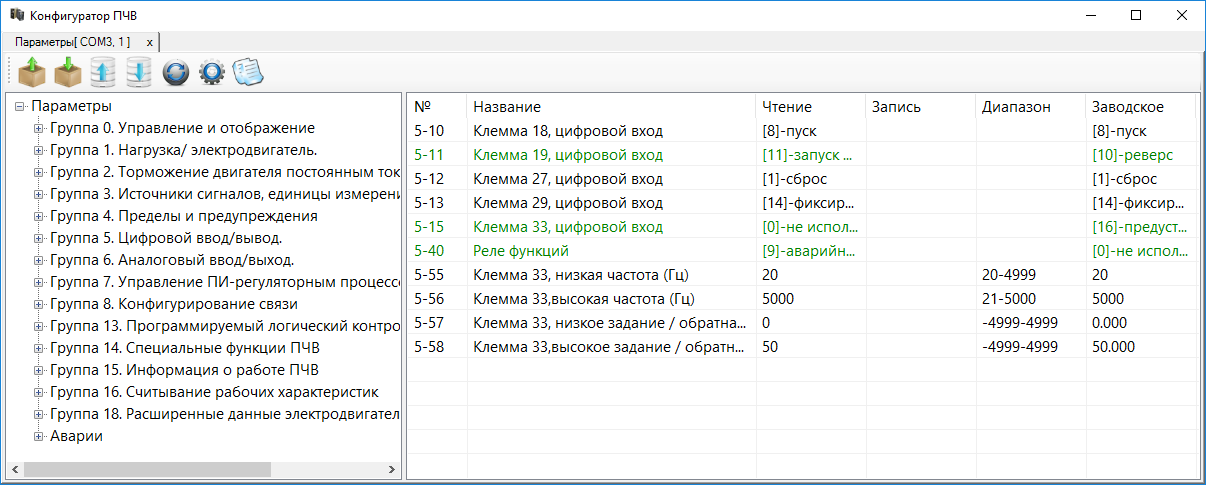
Task: Expand Группа 0. Управление и отображение
Action: point(39,128)
